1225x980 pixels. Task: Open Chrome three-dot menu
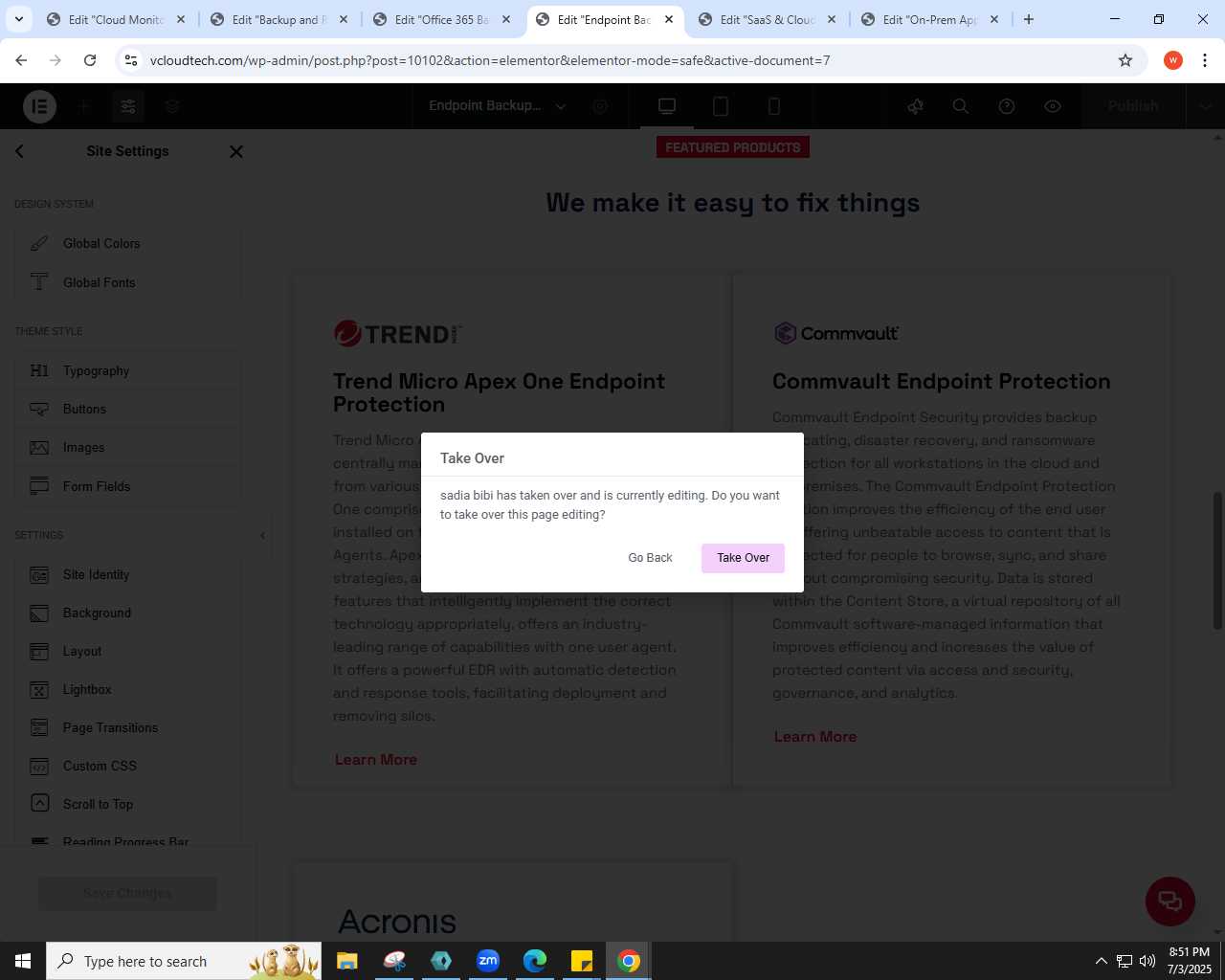pos(1205,60)
